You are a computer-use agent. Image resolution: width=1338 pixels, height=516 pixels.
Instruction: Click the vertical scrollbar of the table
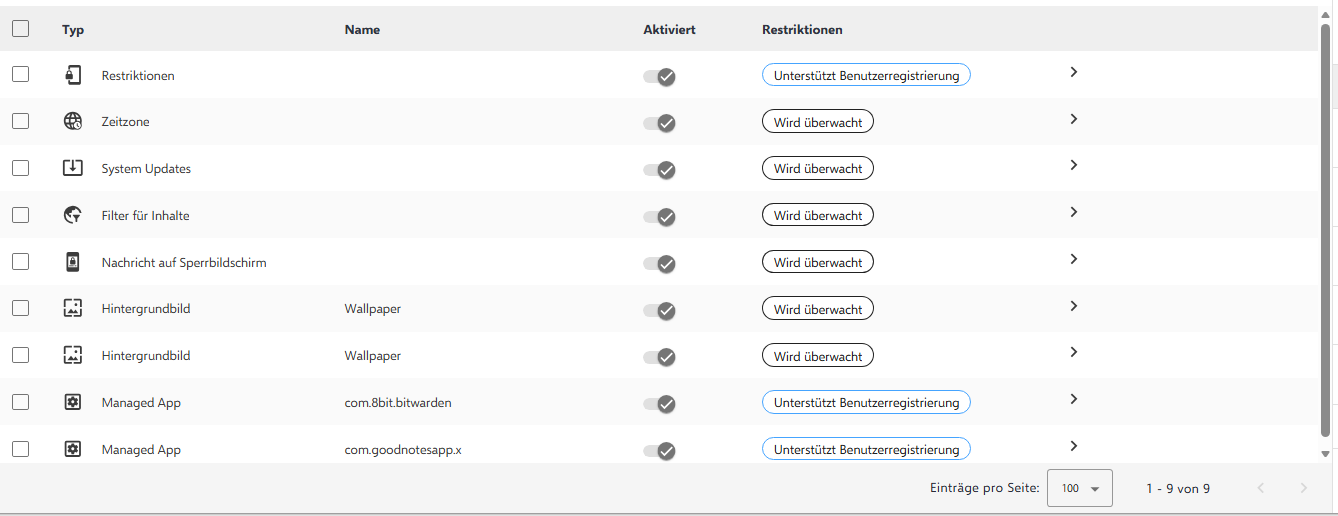tap(1326, 230)
